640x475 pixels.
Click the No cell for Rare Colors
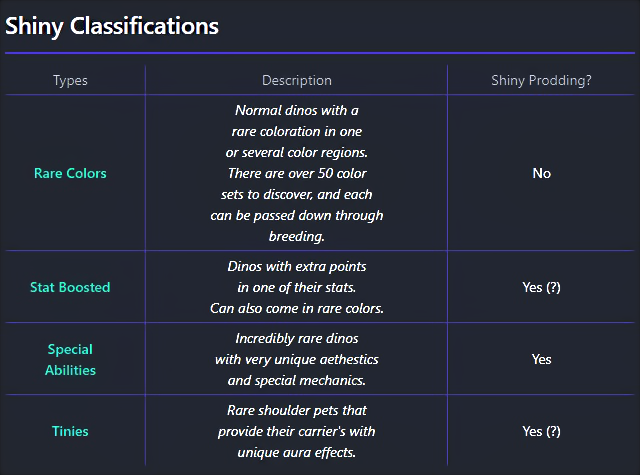pyautogui.click(x=542, y=173)
